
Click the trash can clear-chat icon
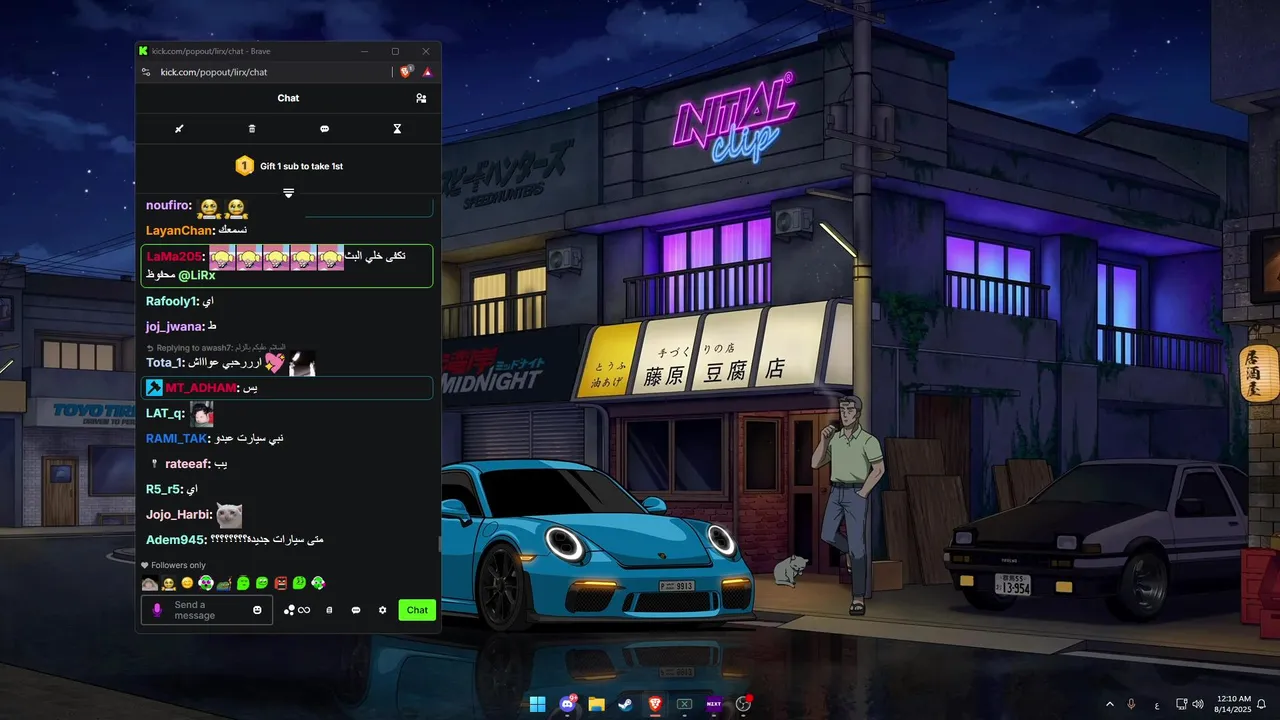(252, 129)
